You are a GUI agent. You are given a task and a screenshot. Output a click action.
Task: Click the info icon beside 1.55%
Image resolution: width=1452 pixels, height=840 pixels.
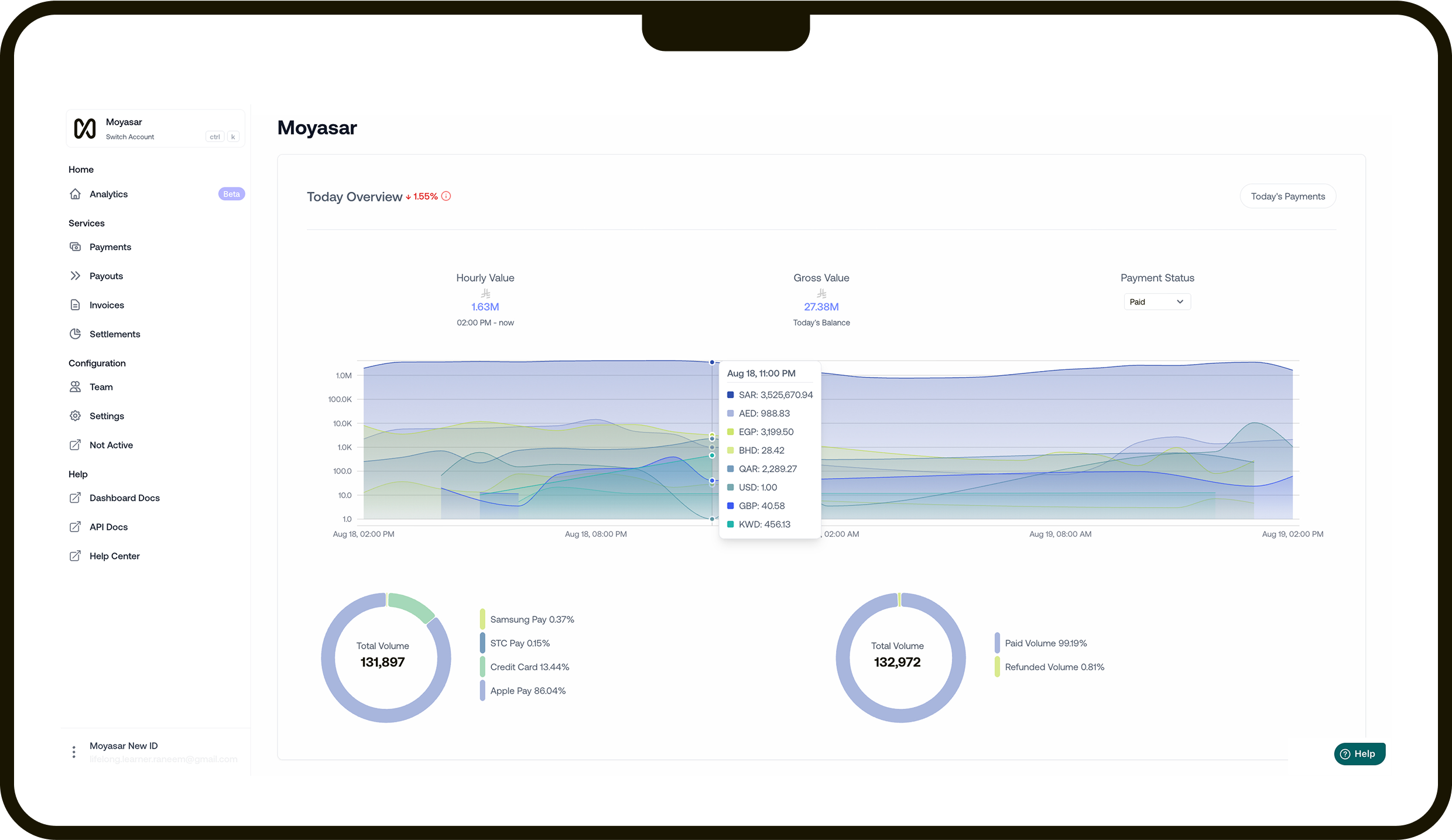[x=446, y=196]
